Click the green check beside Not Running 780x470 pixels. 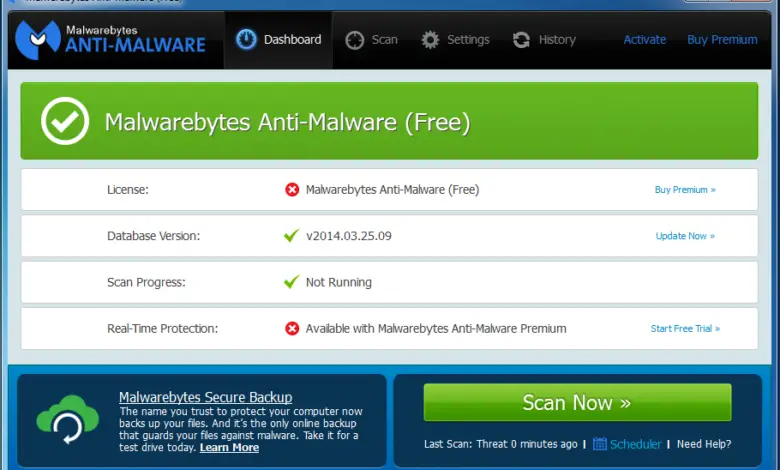point(292,282)
